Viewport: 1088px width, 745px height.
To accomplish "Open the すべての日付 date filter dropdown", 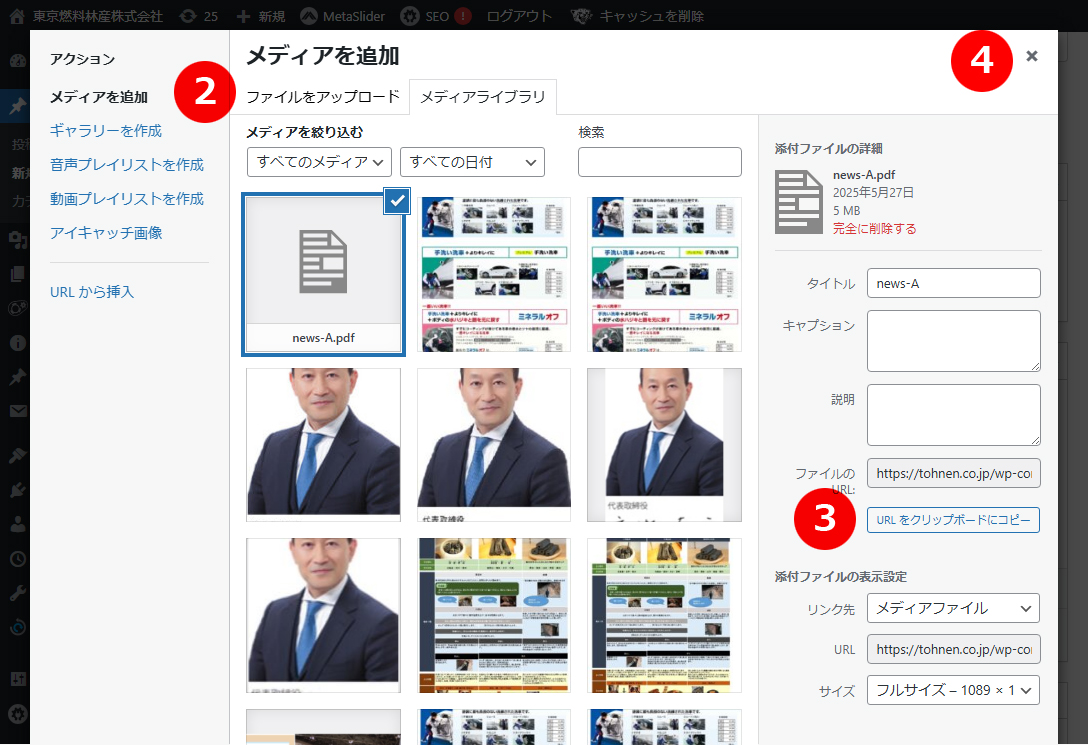I will tap(473, 162).
